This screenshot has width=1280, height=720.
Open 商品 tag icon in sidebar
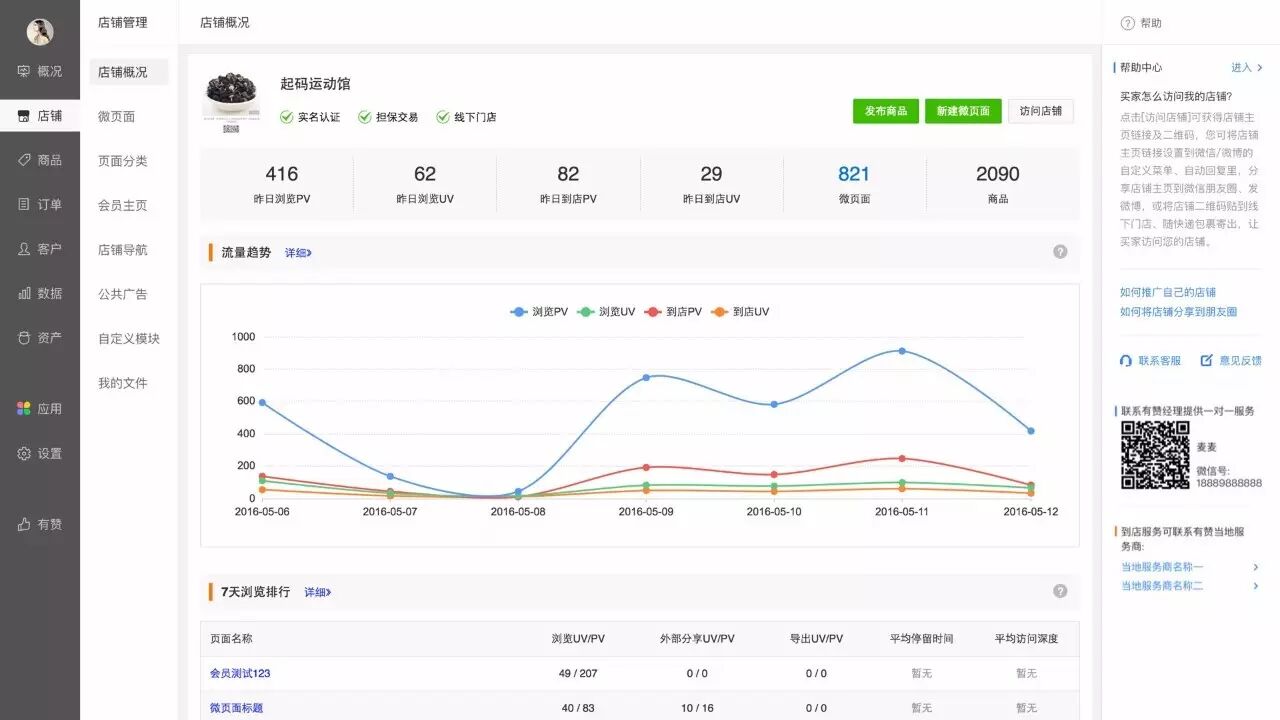click(24, 160)
